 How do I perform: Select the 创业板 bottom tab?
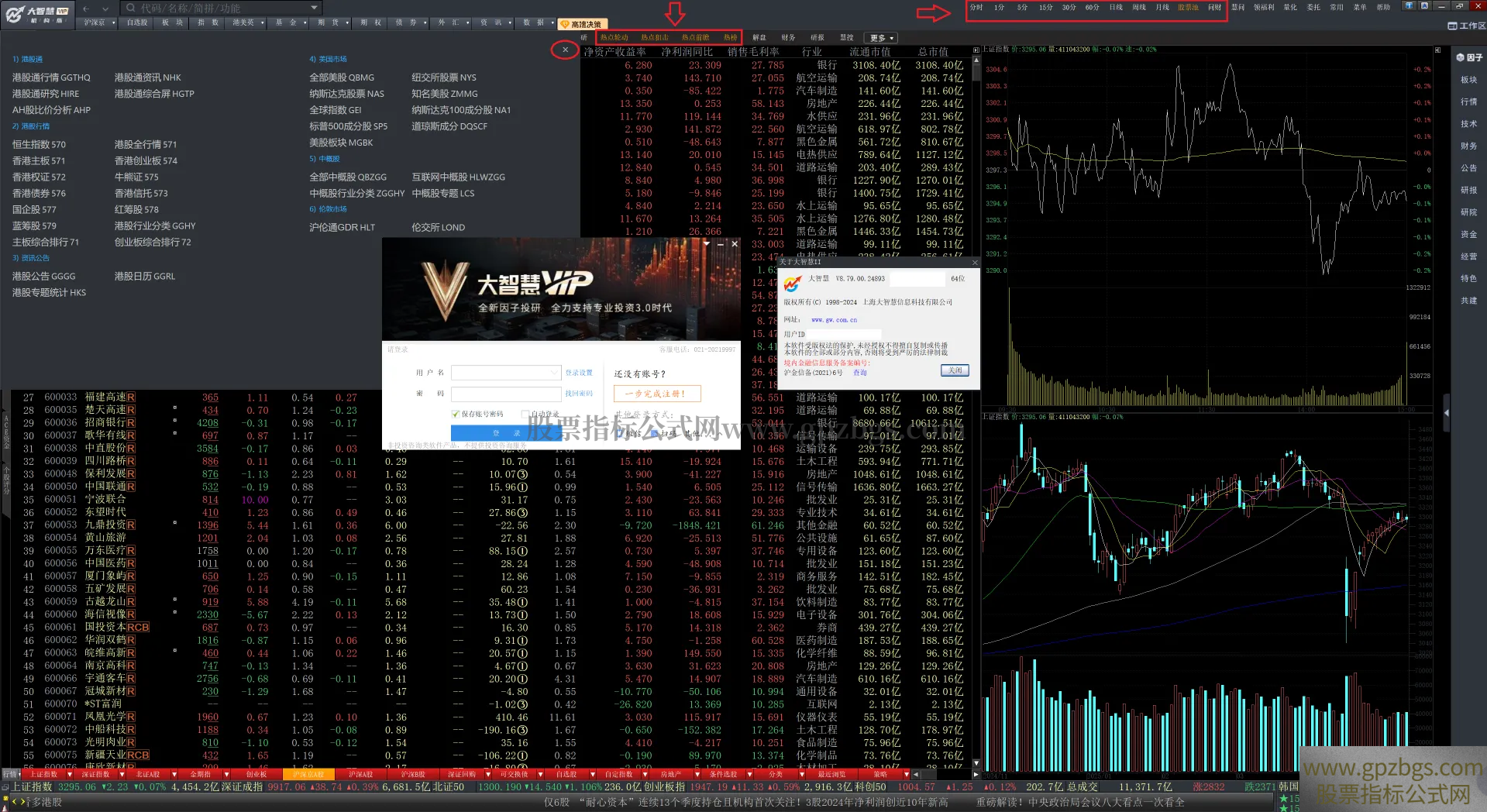(256, 774)
